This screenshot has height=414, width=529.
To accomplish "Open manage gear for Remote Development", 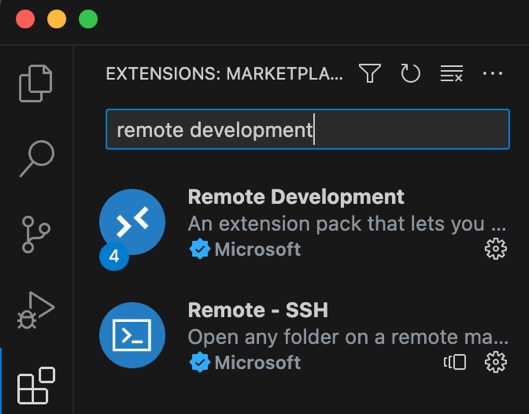I will click(496, 249).
